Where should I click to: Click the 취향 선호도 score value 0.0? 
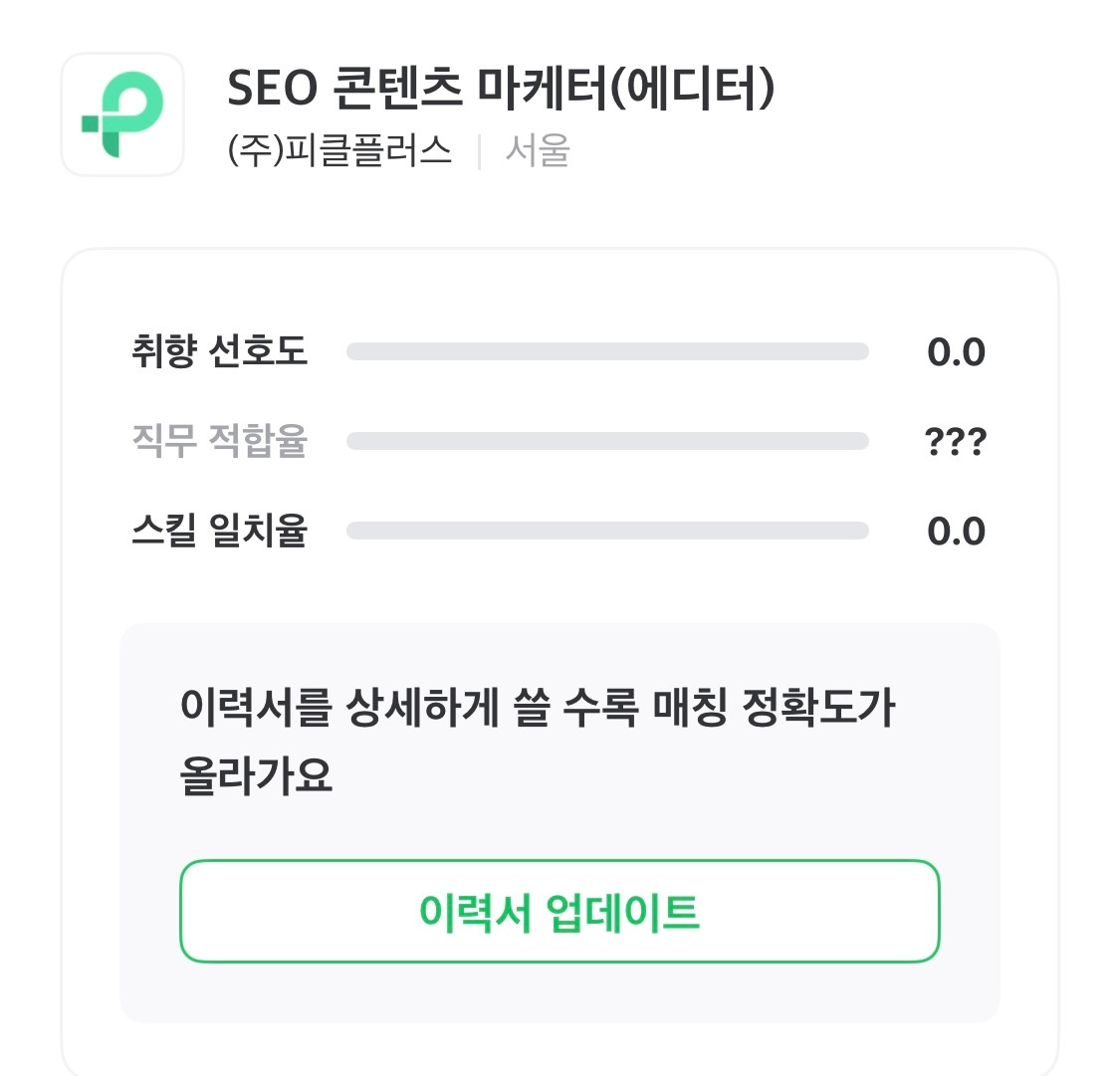coord(956,352)
